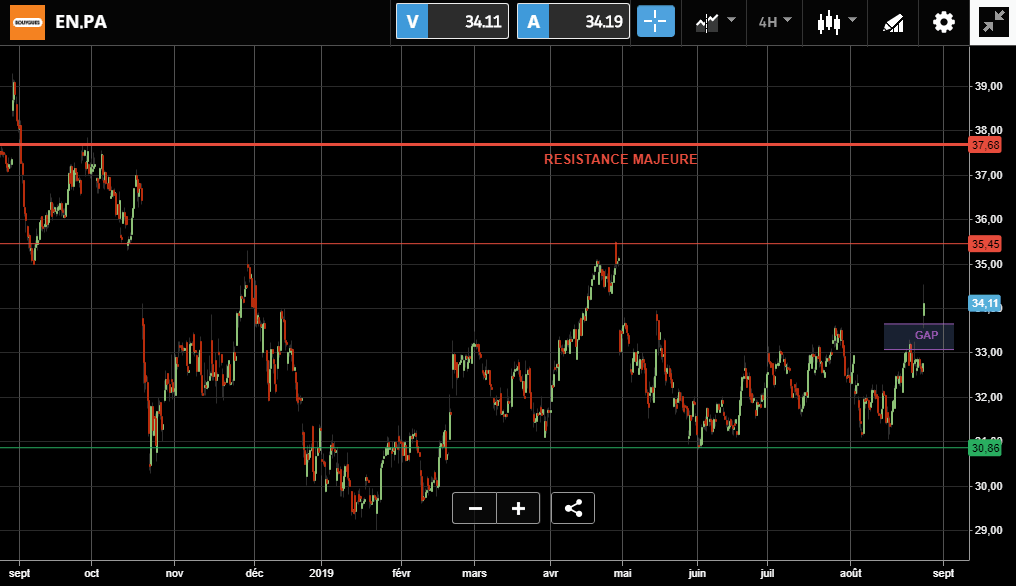
Task: Click the blue 34,11 current price tag
Action: pos(985,303)
